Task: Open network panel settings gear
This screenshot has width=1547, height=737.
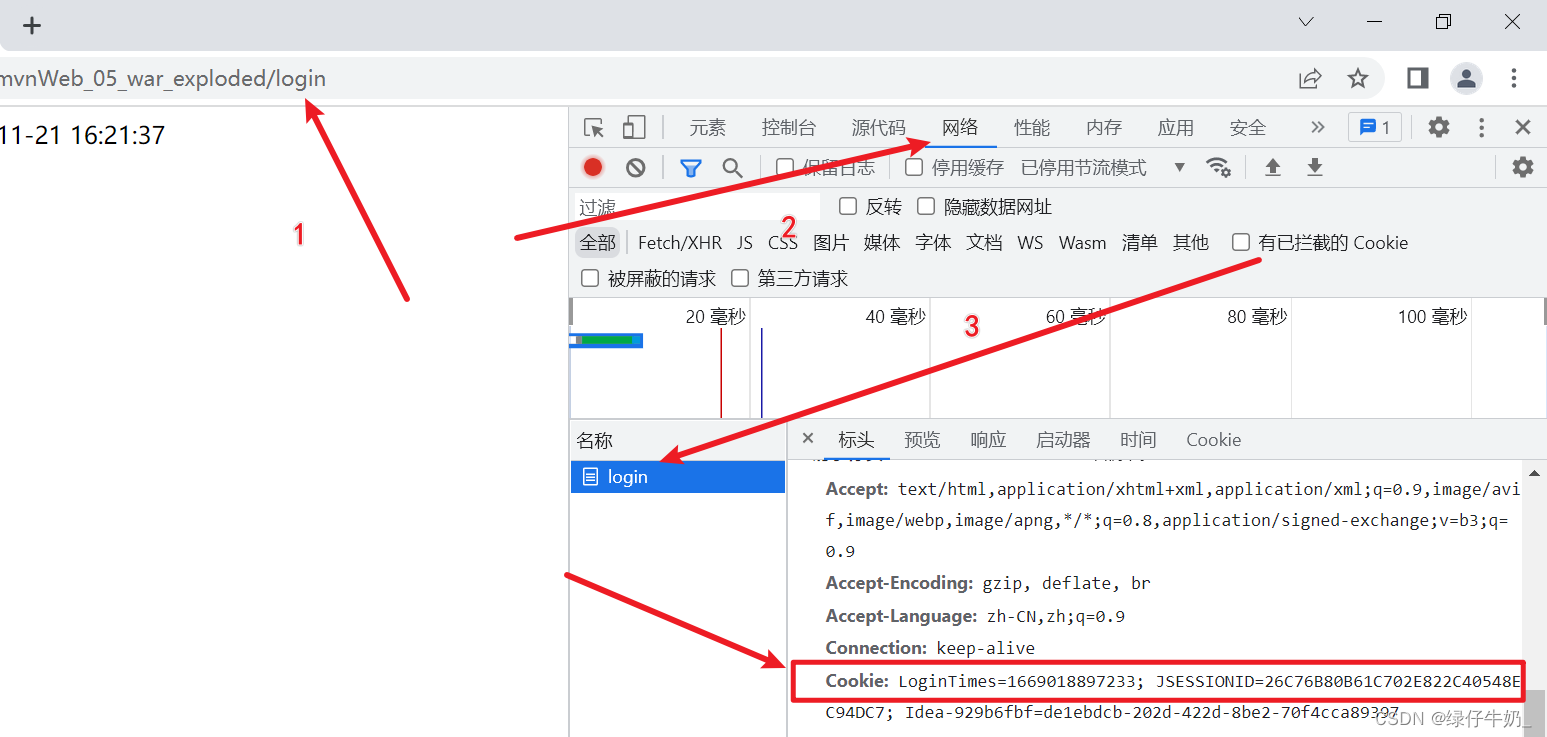Action: click(1522, 167)
